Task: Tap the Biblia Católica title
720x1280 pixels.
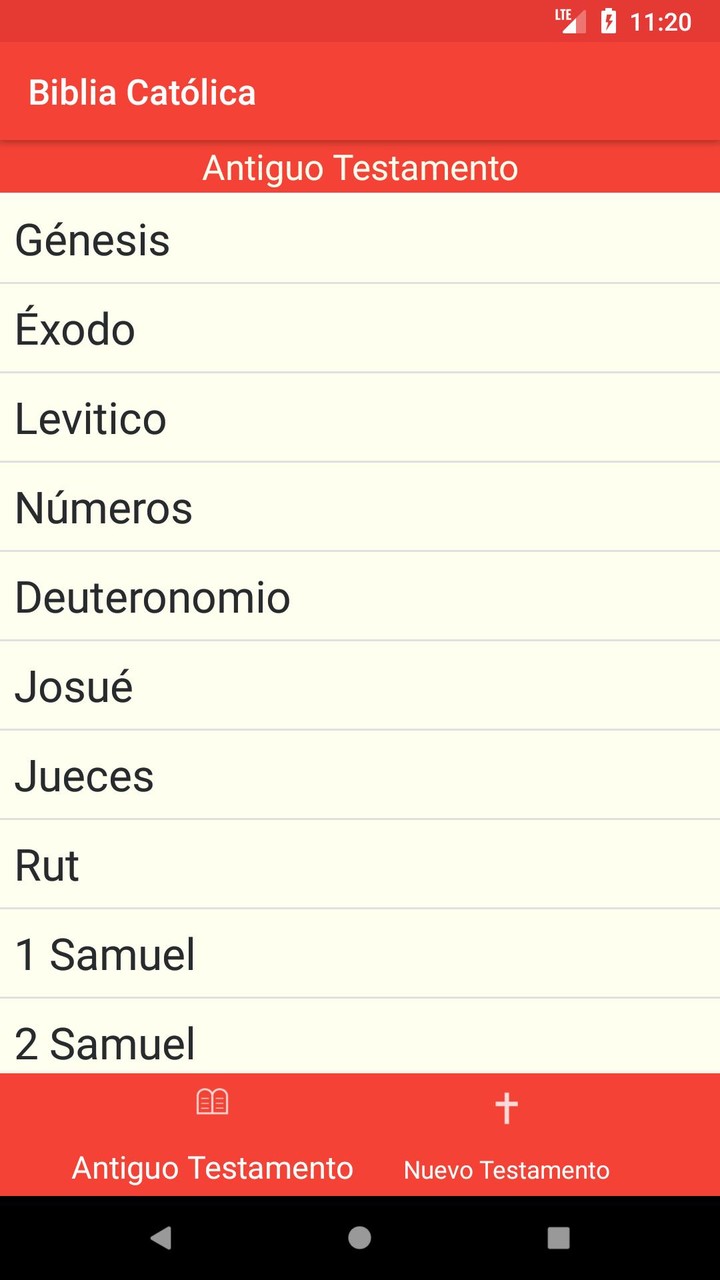Action: tap(142, 92)
